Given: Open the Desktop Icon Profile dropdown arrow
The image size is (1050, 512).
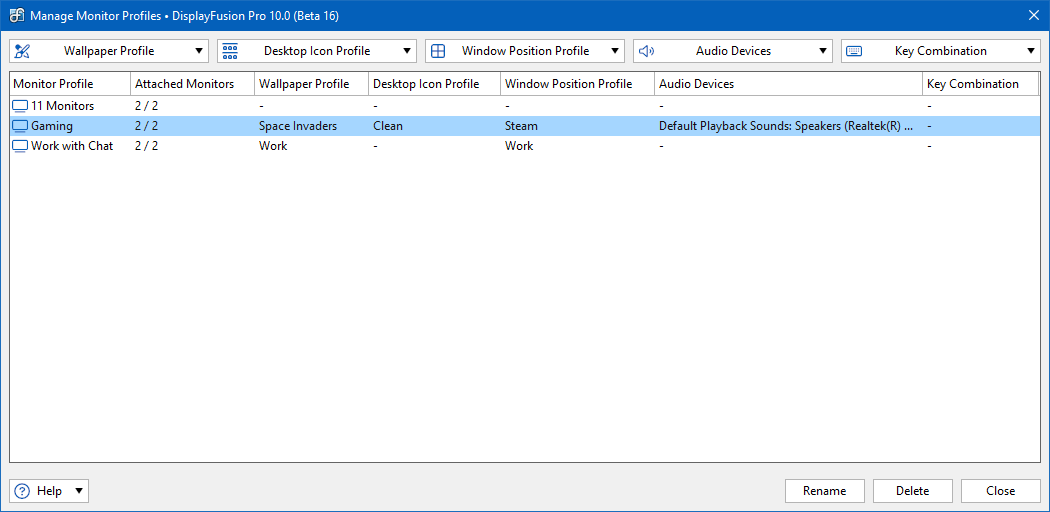Looking at the screenshot, I should (x=406, y=51).
